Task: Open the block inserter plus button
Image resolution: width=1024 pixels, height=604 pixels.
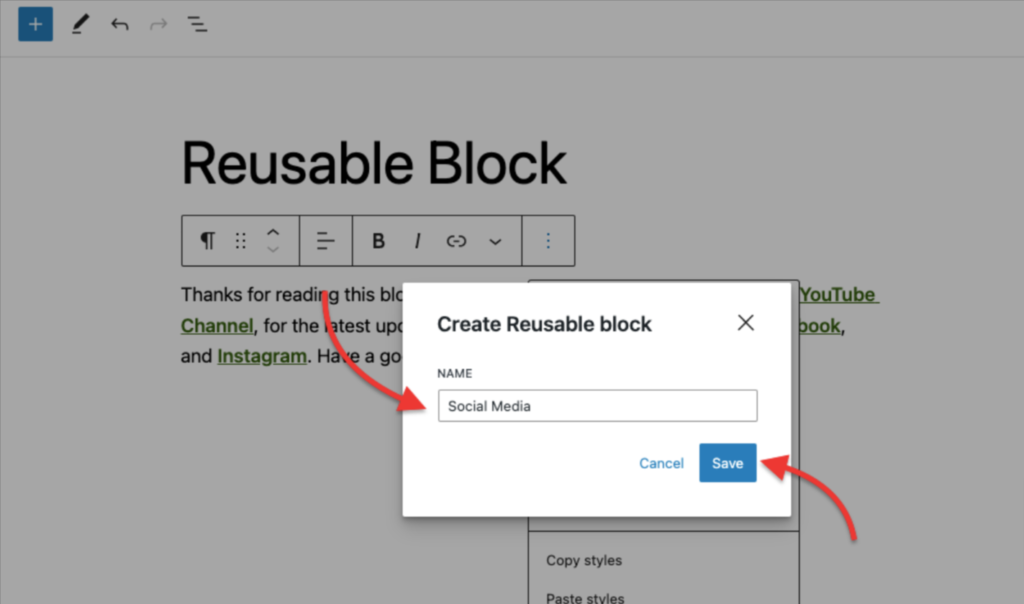Action: tap(35, 24)
